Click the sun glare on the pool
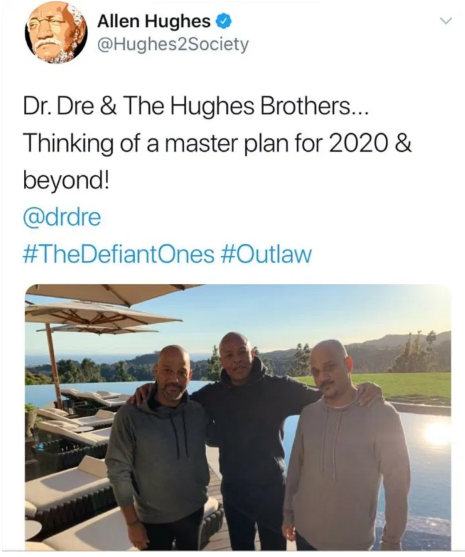The image size is (465, 557). 437,435
